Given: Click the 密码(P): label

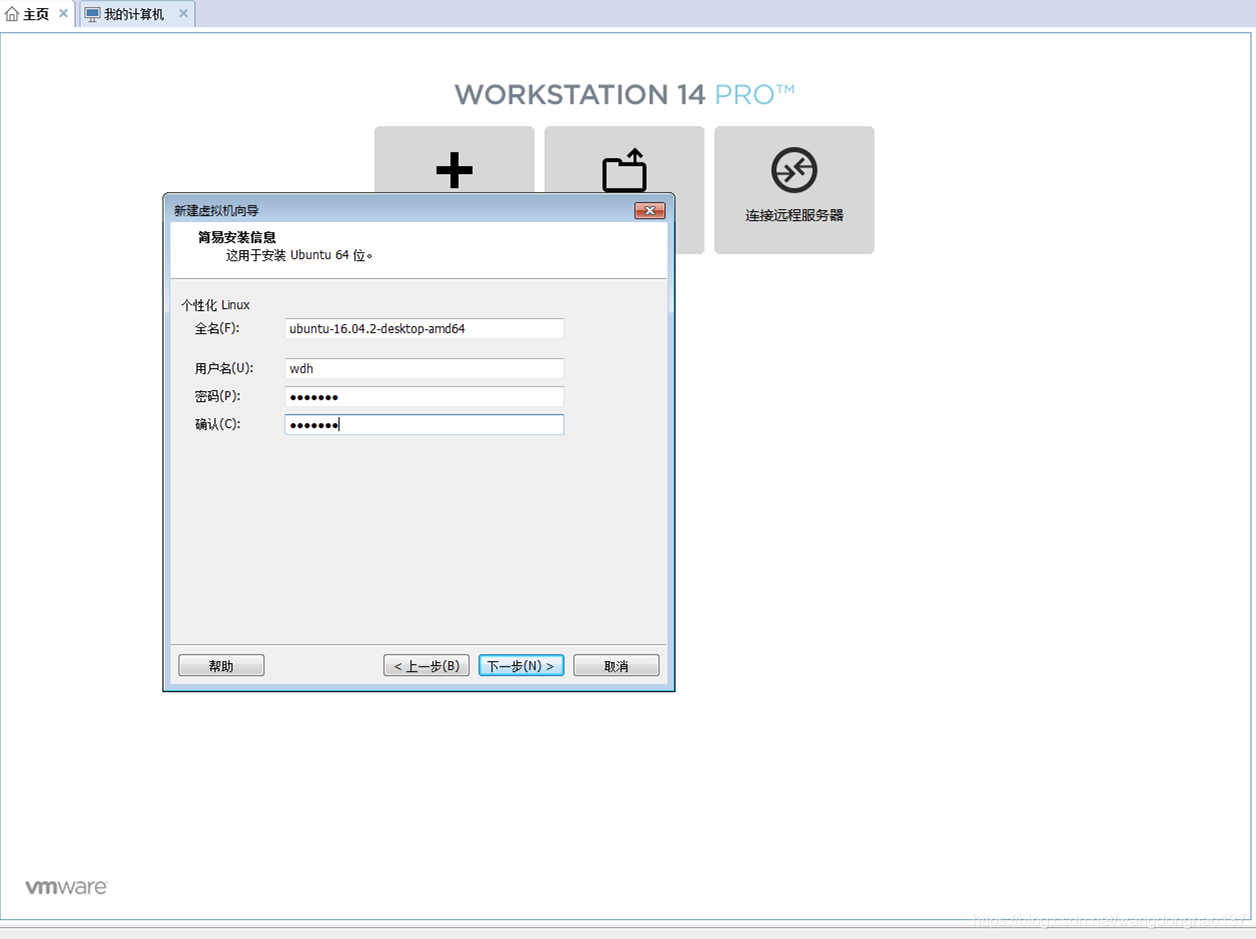Looking at the screenshot, I should 218,396.
